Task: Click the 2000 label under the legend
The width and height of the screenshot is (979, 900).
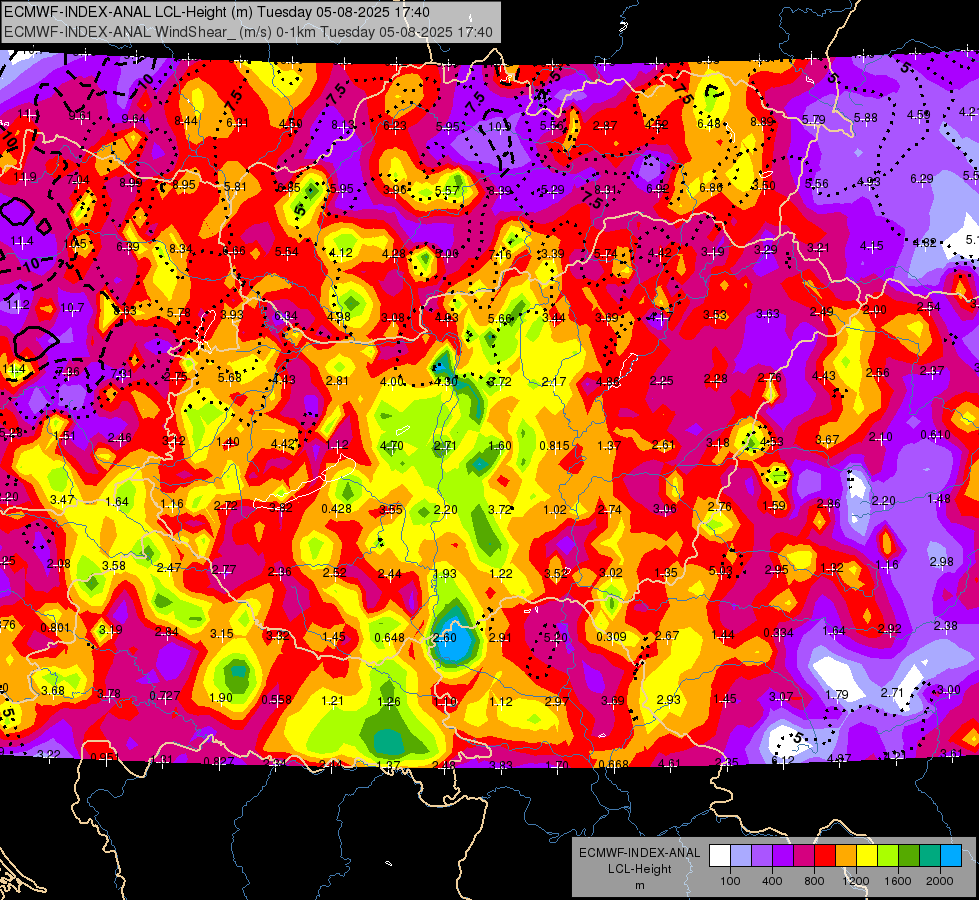Action: click(940, 881)
